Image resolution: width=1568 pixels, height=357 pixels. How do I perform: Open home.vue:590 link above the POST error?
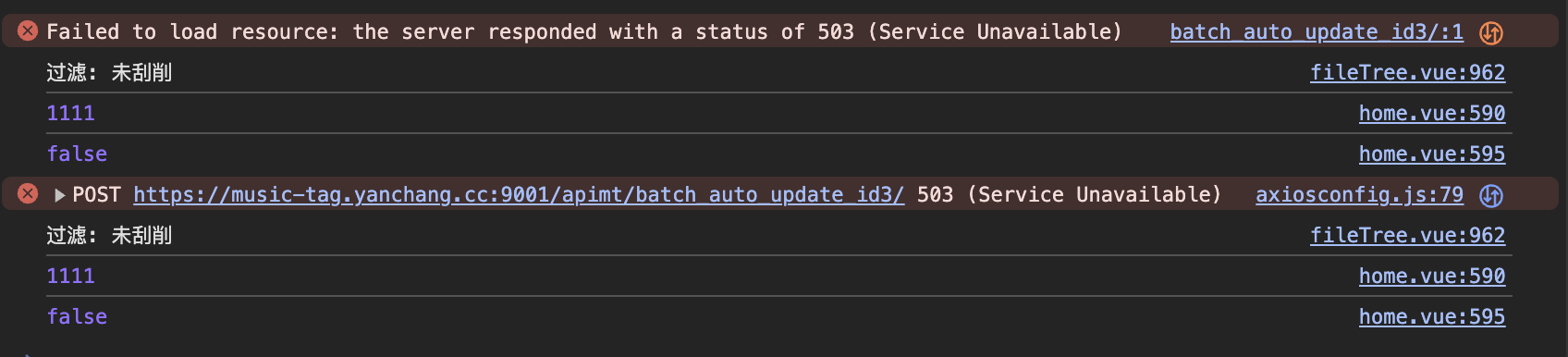coord(1432,114)
